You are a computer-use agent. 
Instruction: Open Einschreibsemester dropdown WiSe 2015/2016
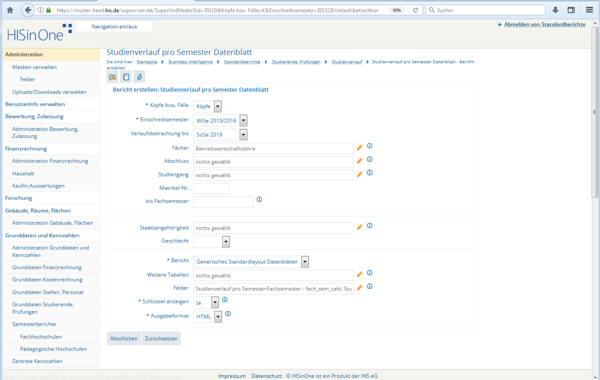tap(220, 120)
